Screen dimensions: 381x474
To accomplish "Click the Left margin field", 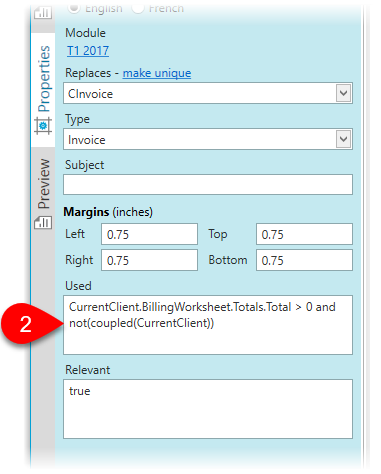I will pyautogui.click(x=149, y=234).
